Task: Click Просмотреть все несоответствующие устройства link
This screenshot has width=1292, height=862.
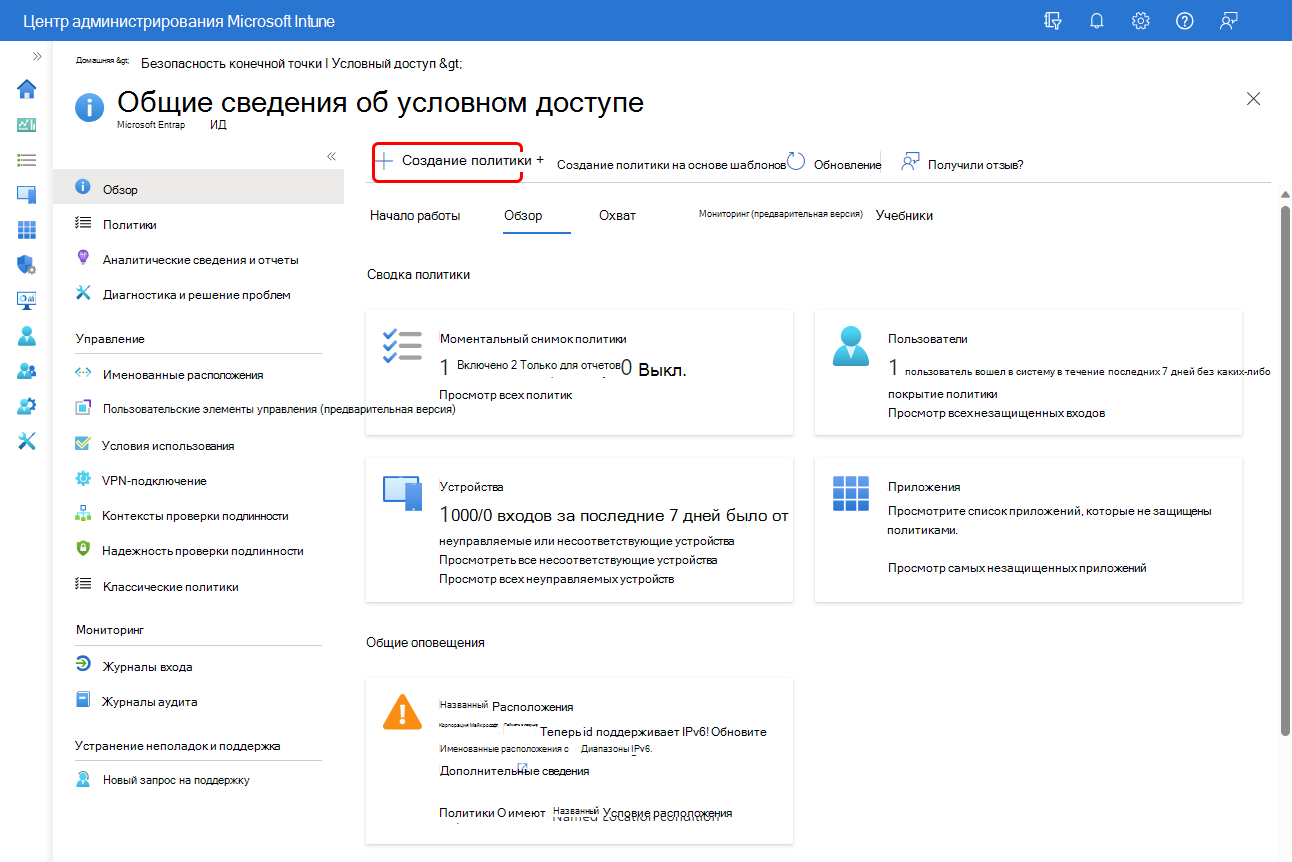Action: 578,559
